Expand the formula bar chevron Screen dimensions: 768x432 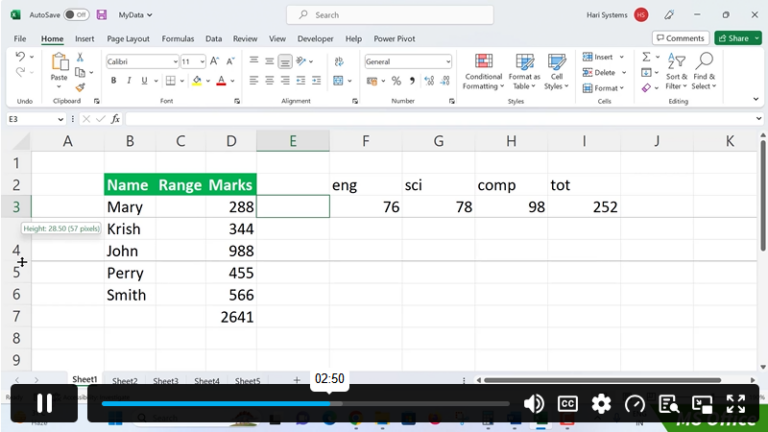coord(758,119)
